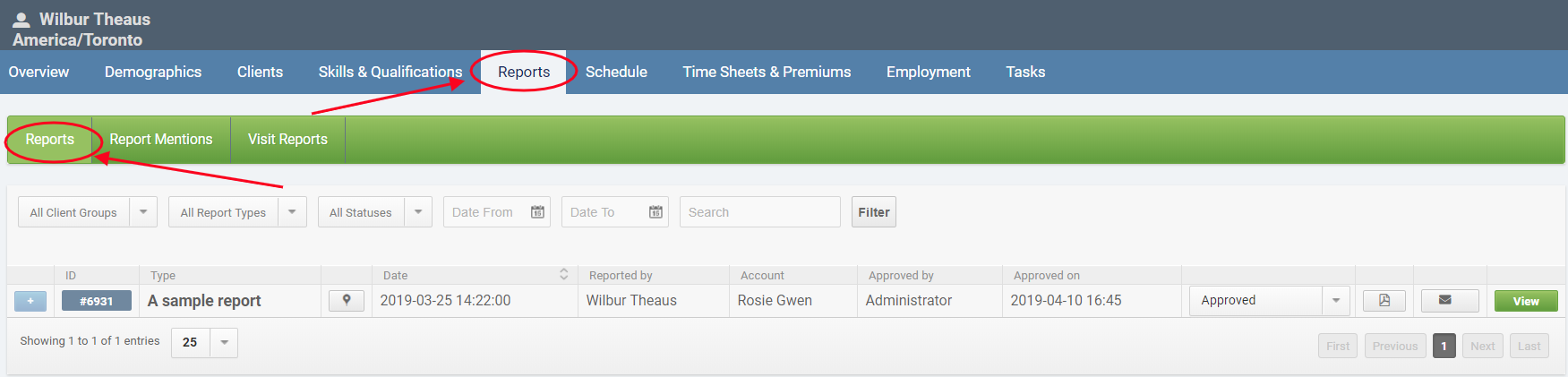Expand row with the plus icon
This screenshot has width=1568, height=377.
coord(30,301)
